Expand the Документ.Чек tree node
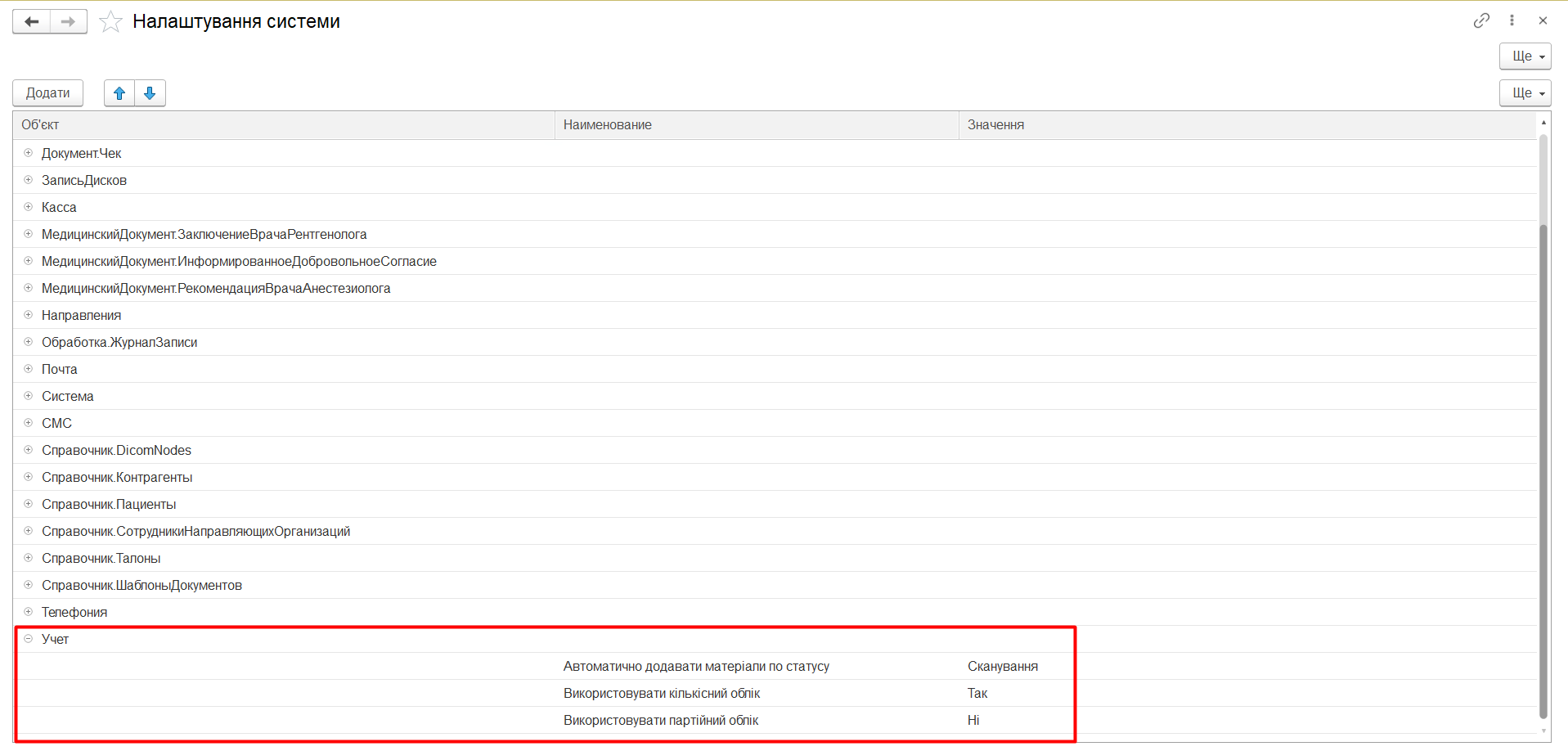 29,153
